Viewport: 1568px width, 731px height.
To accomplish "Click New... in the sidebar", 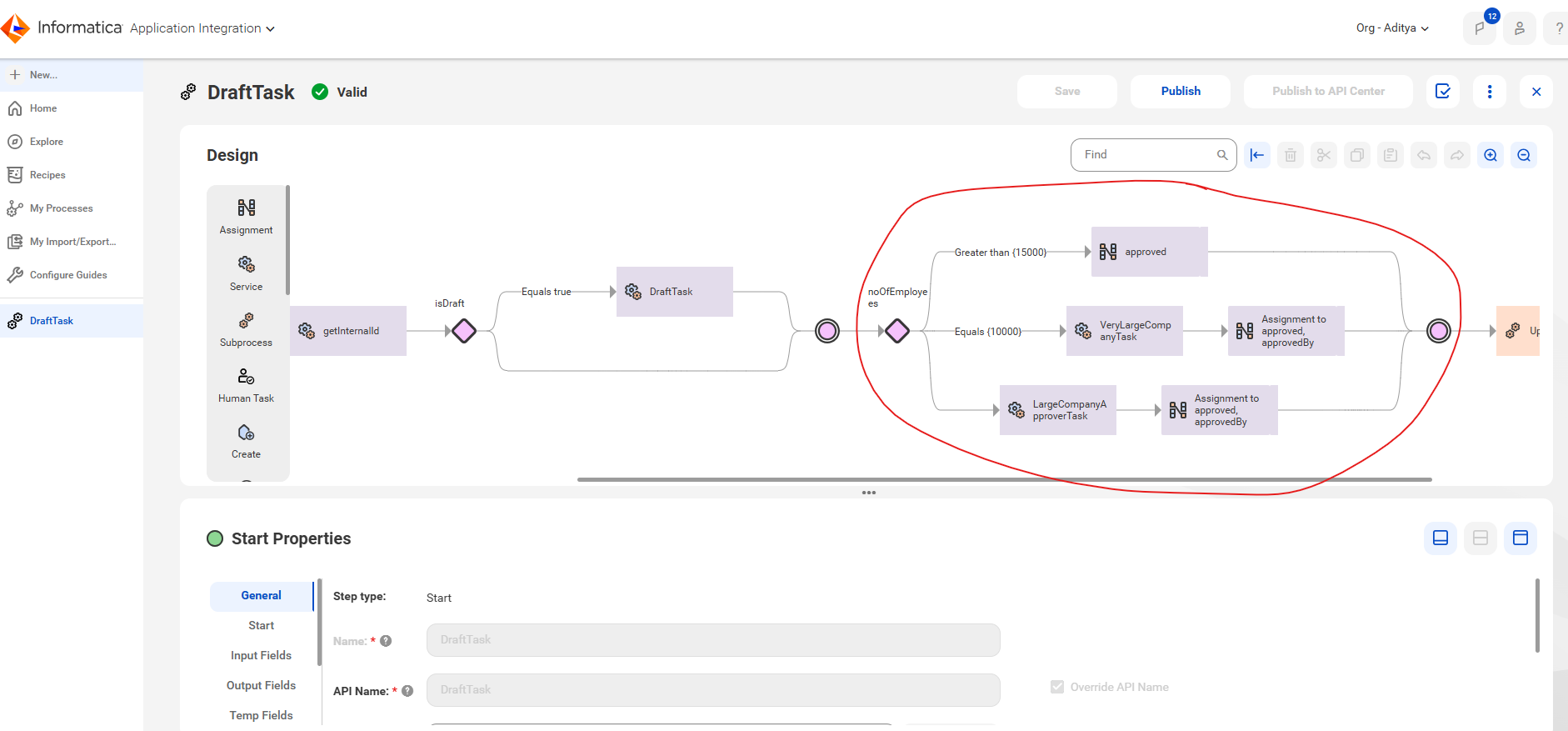I will click(x=72, y=75).
